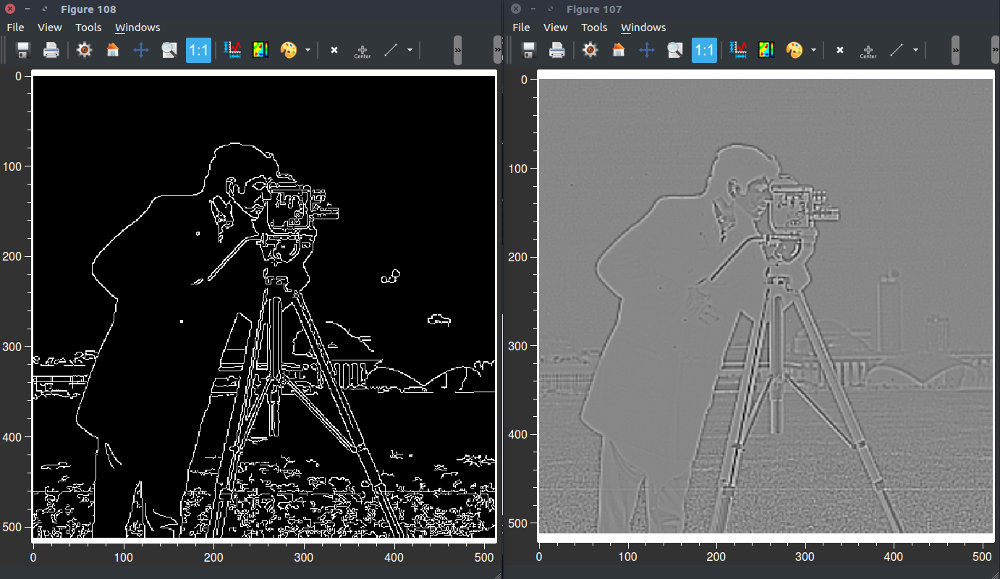Open gear settings in Figure 107 toolbar
1000x579 pixels.
coord(590,50)
